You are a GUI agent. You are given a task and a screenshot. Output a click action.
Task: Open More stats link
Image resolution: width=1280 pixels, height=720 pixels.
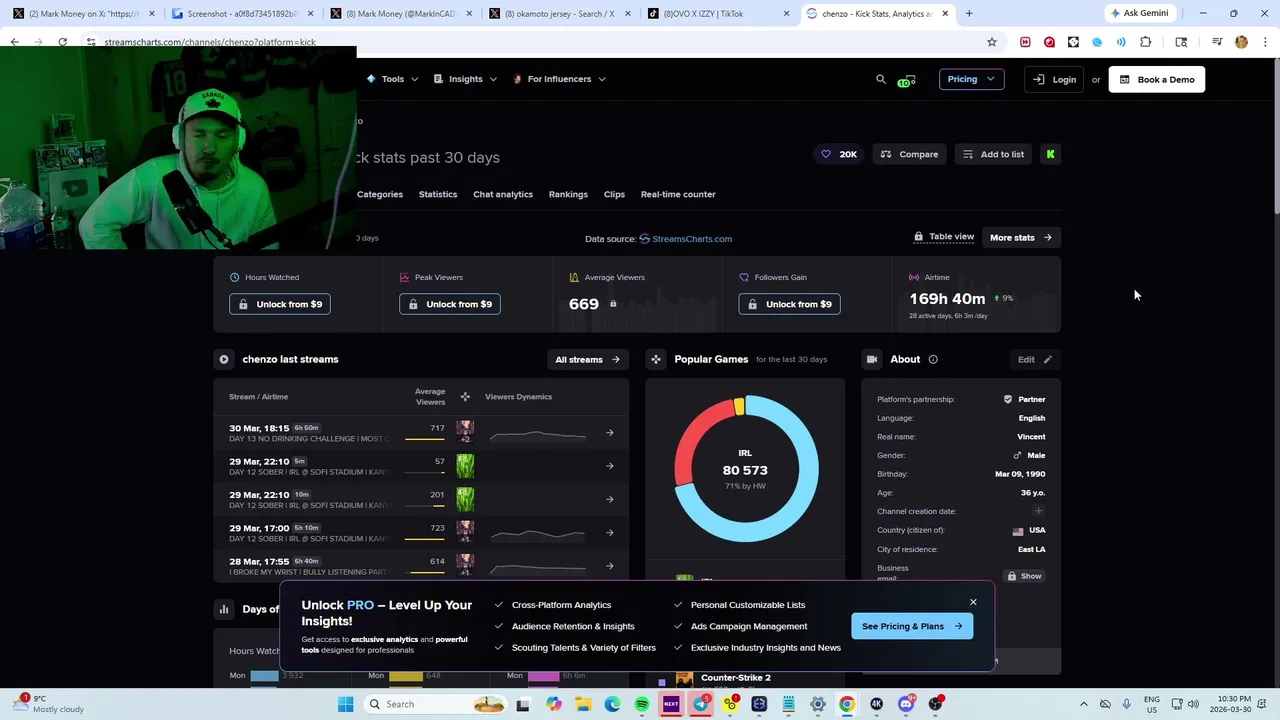tap(1021, 237)
